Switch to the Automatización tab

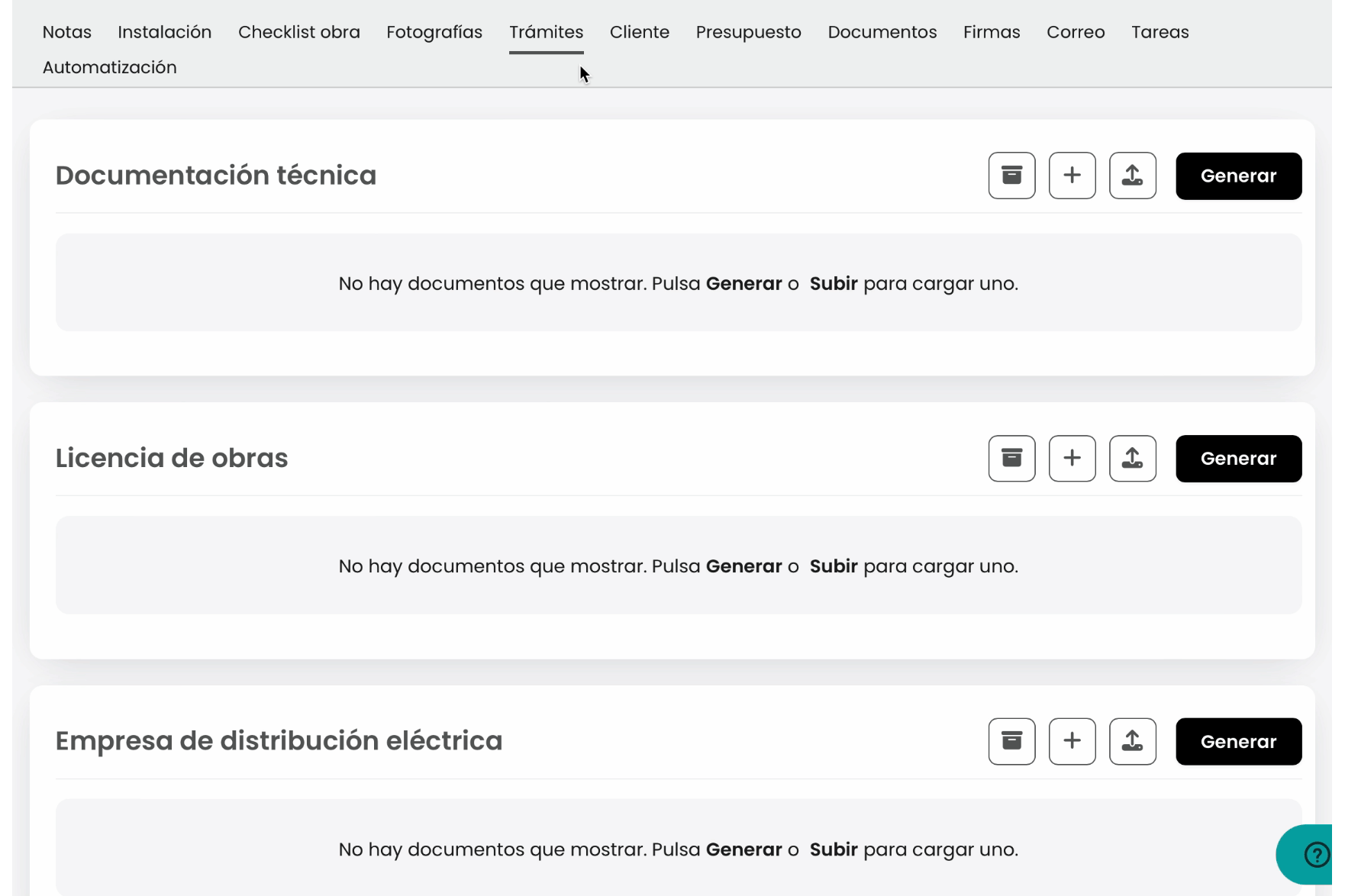110,67
